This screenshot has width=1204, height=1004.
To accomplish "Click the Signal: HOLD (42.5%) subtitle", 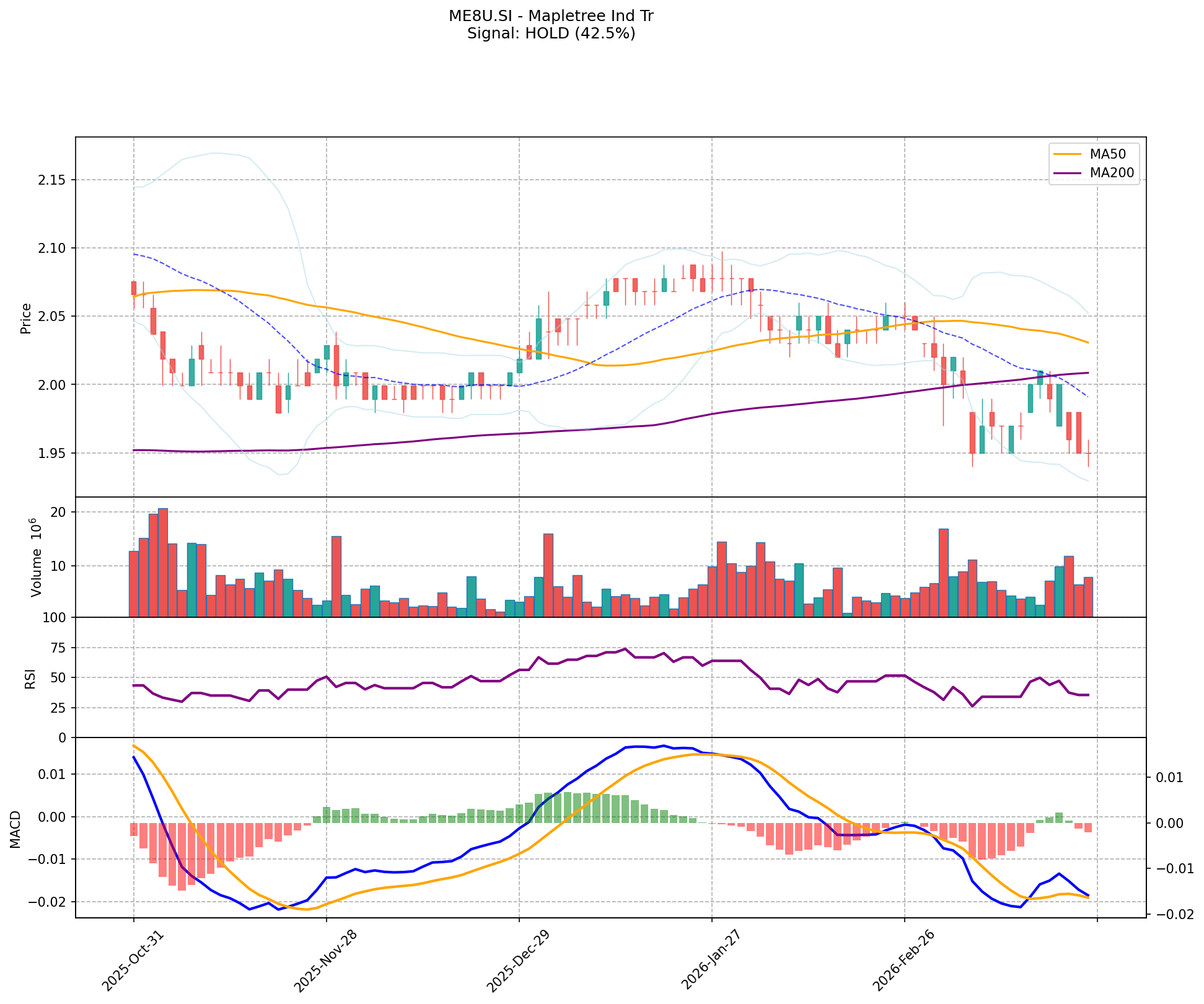I will [551, 33].
